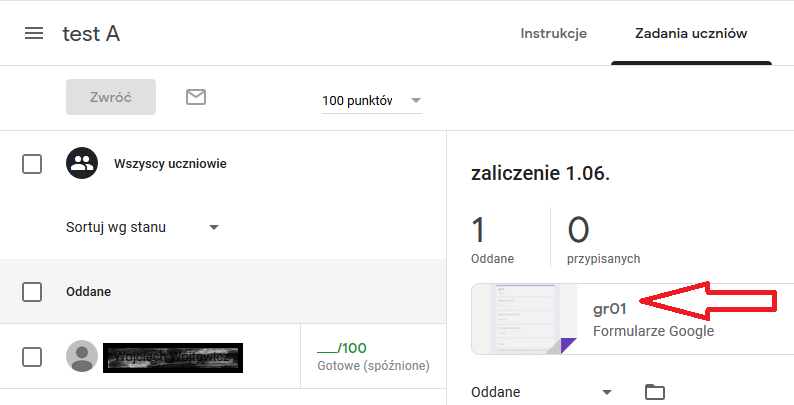Click the test A class title
This screenshot has width=794, height=405.
click(x=91, y=34)
